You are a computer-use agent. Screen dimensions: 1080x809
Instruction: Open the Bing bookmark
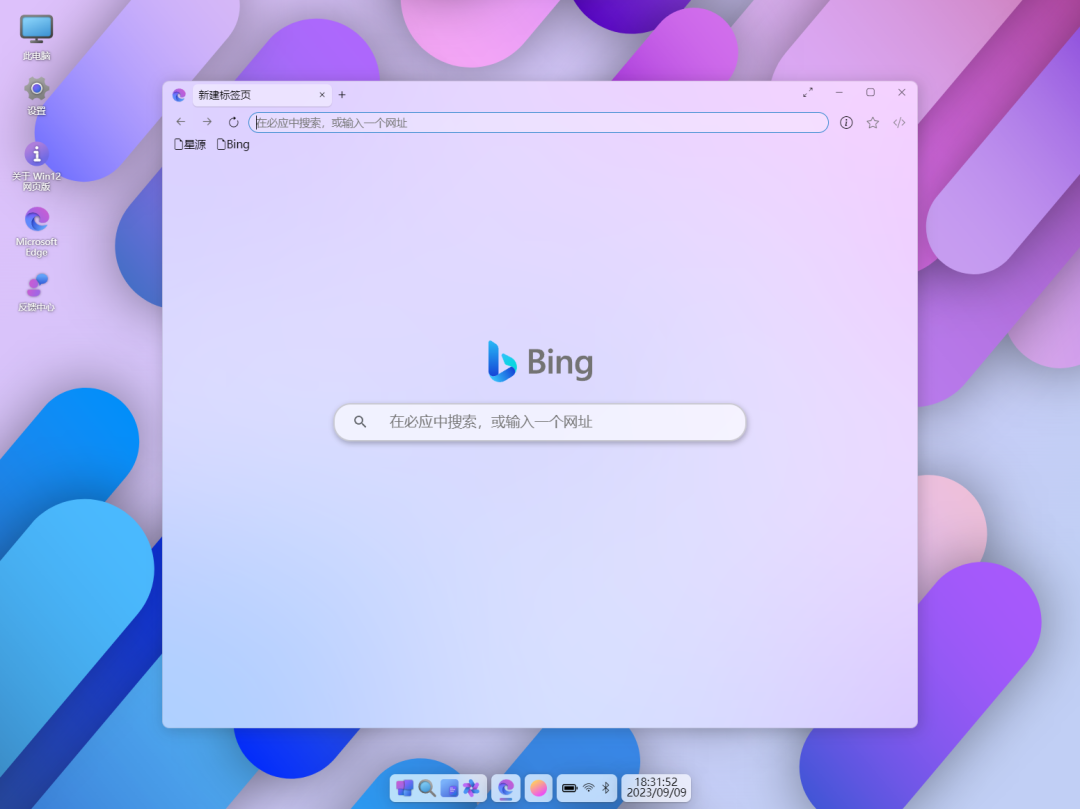[x=233, y=145]
